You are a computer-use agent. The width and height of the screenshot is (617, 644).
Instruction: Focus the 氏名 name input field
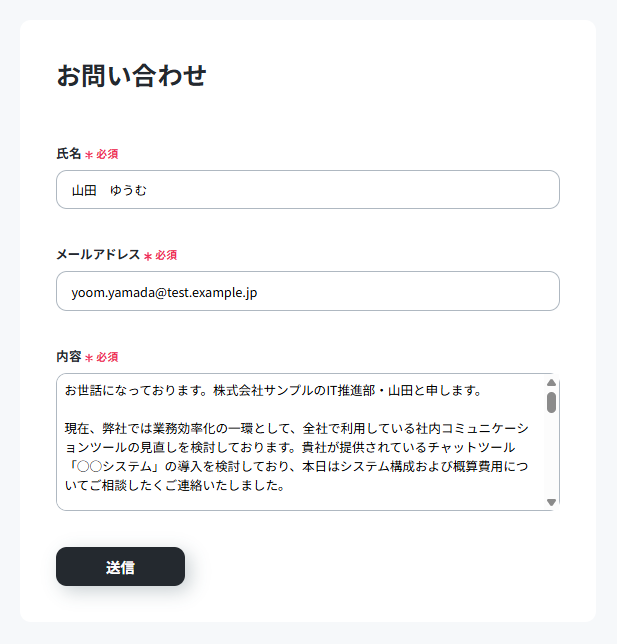coord(308,190)
